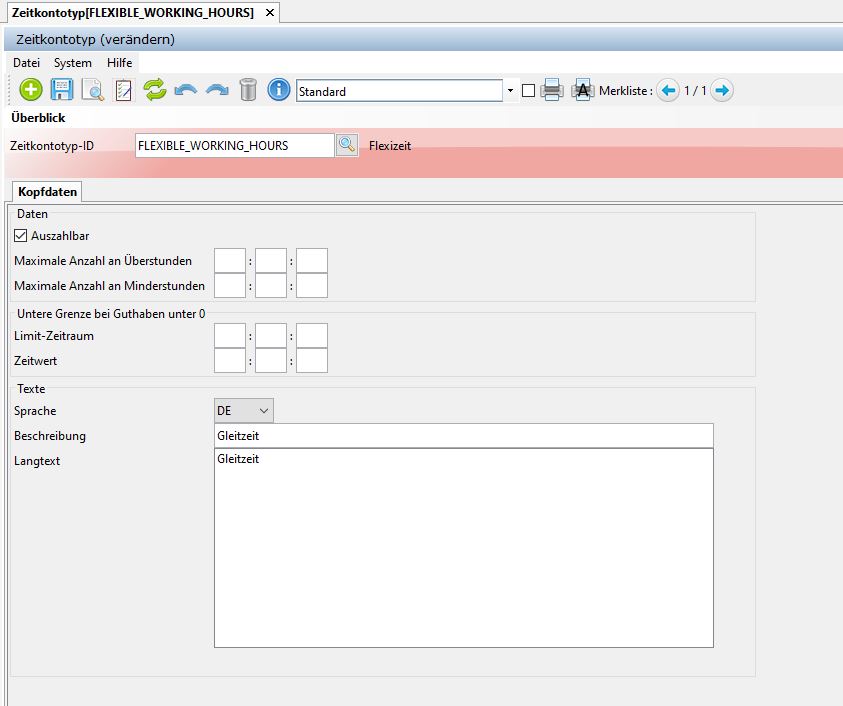Click the Beschreibung text field
843x706 pixels.
click(463, 436)
